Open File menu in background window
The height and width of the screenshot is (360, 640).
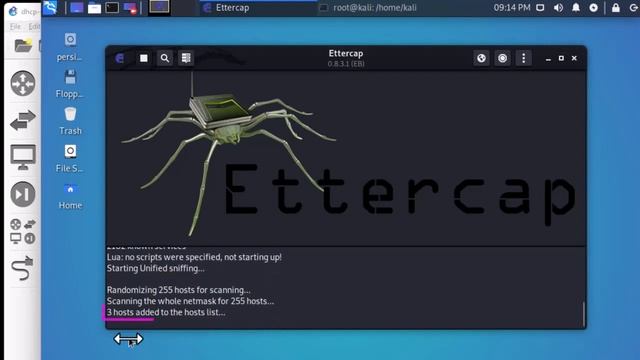click(16, 27)
